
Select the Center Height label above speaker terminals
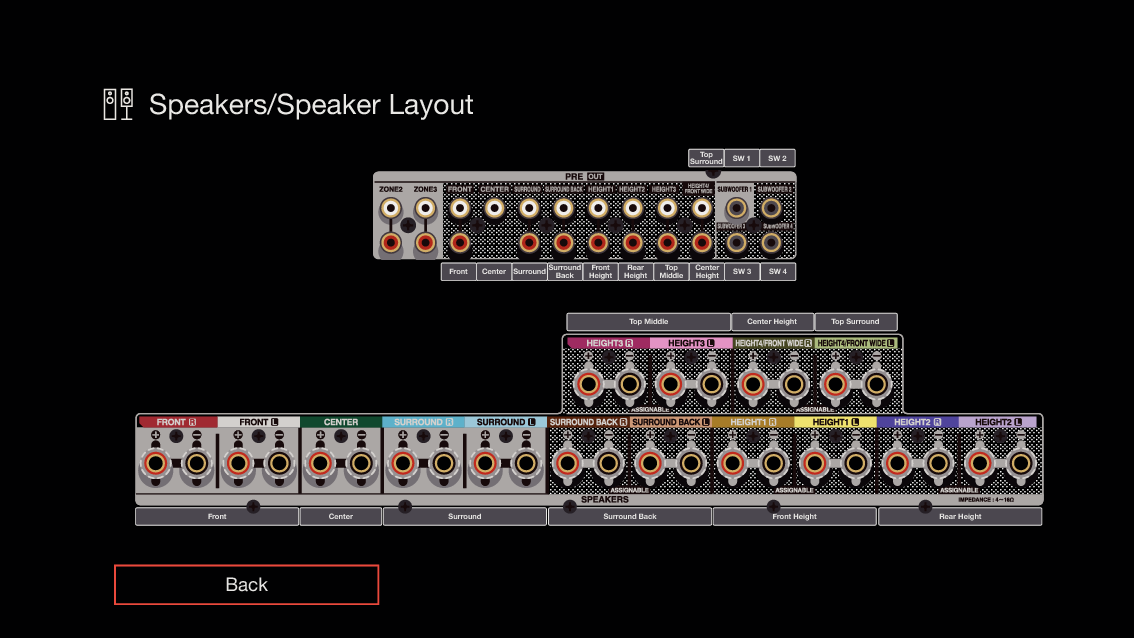click(772, 322)
